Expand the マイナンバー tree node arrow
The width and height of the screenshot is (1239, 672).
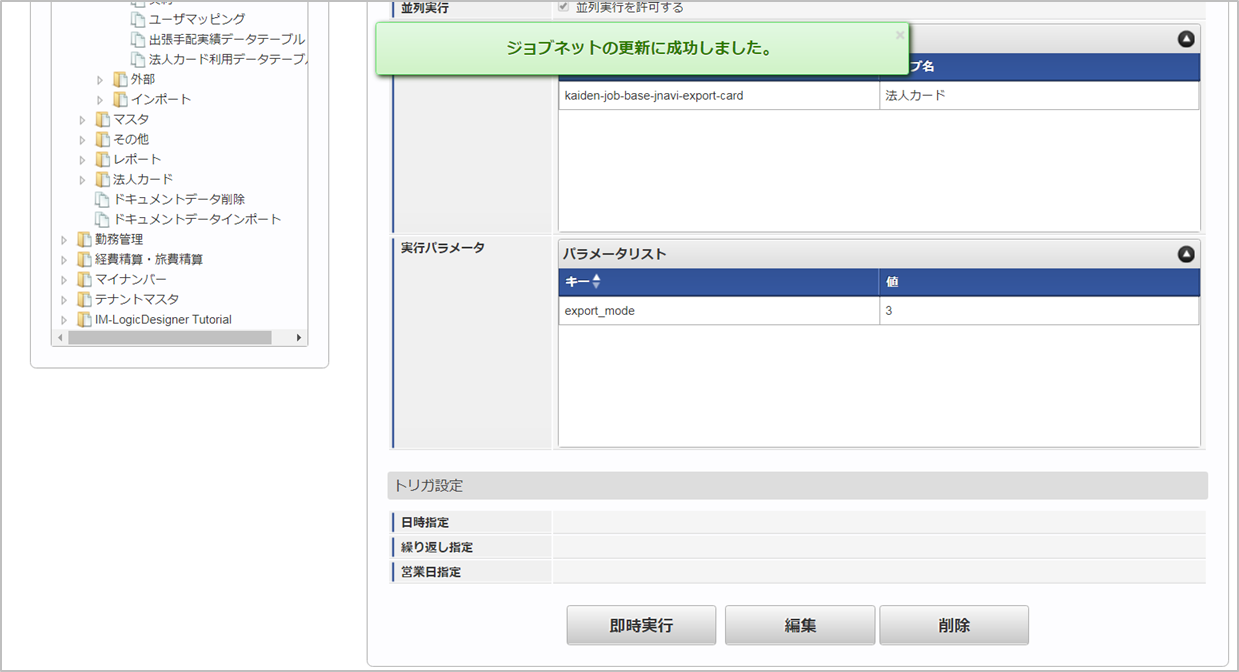pos(64,279)
